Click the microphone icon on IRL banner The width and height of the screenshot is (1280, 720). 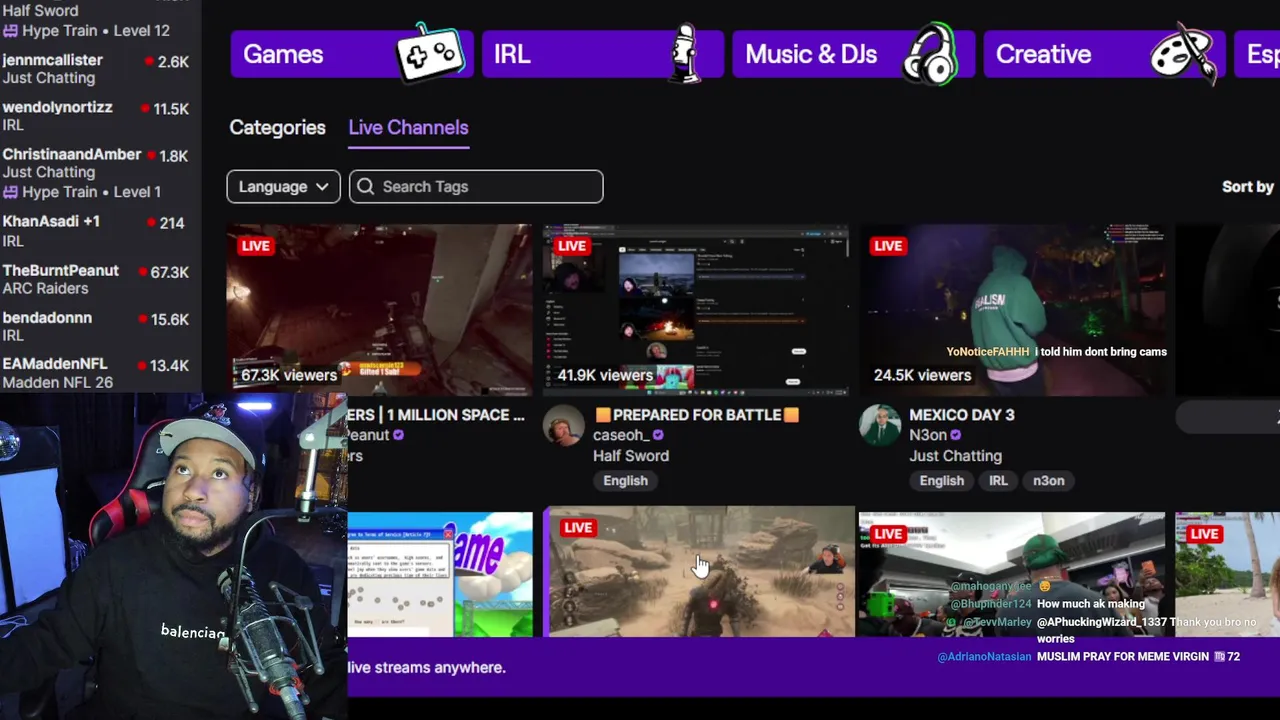pos(685,54)
